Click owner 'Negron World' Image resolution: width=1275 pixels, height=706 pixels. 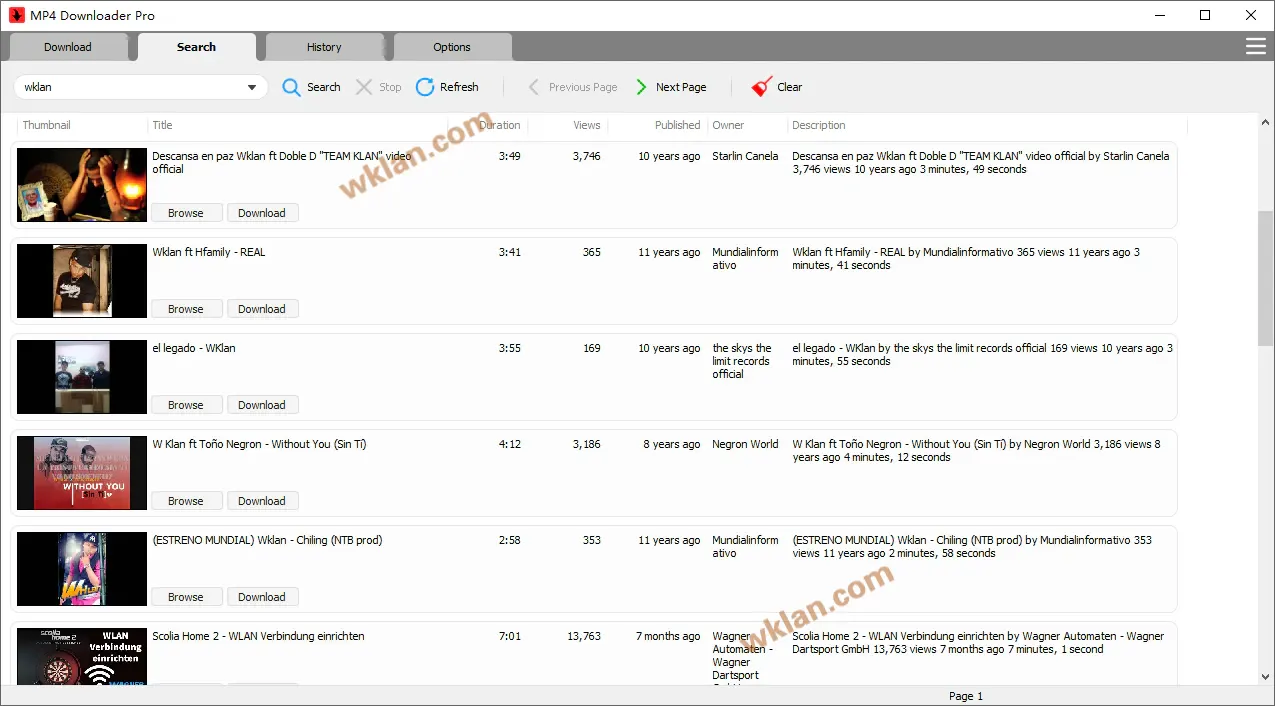[x=745, y=444]
